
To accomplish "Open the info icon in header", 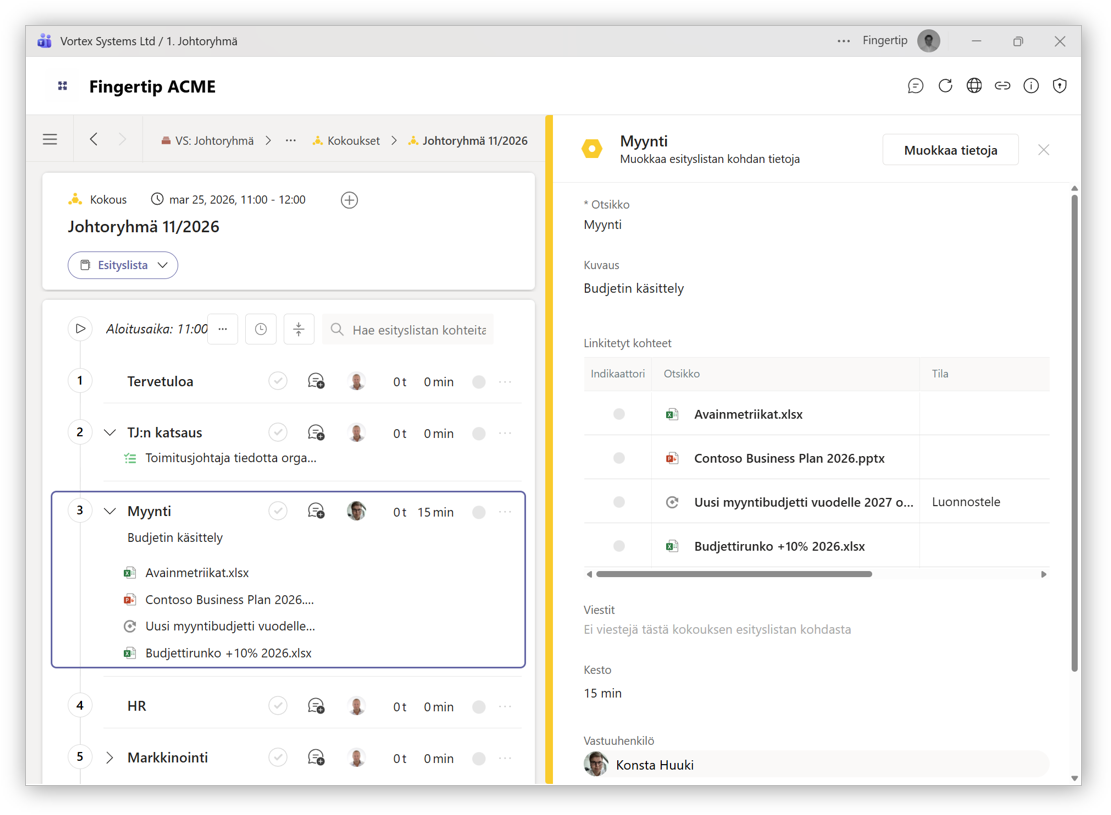I will pyautogui.click(x=1031, y=86).
